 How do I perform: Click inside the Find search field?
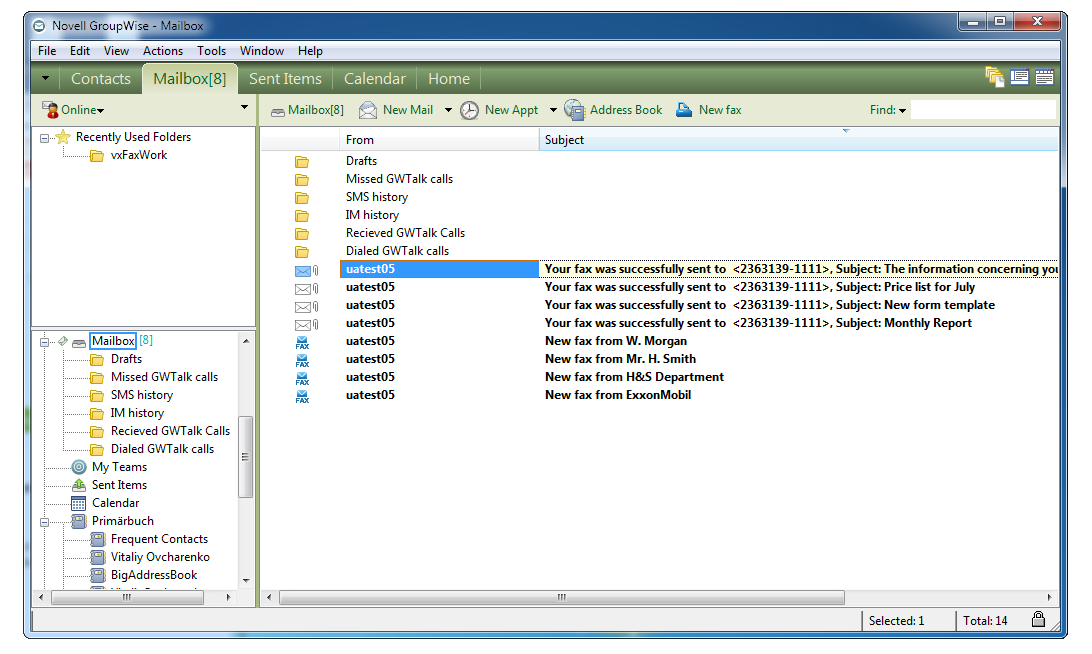coord(982,110)
